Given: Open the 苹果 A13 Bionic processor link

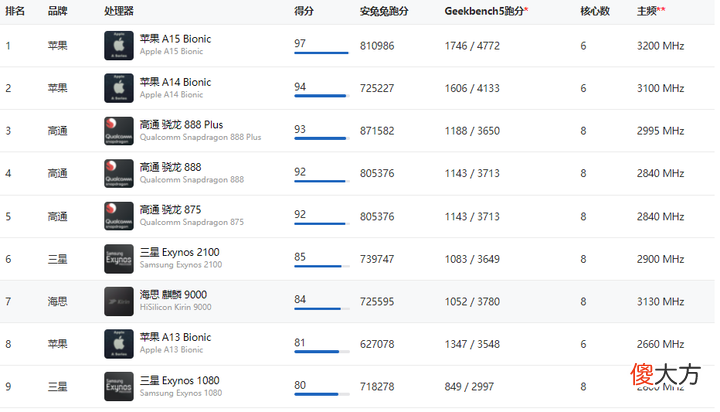Looking at the screenshot, I should [175, 337].
